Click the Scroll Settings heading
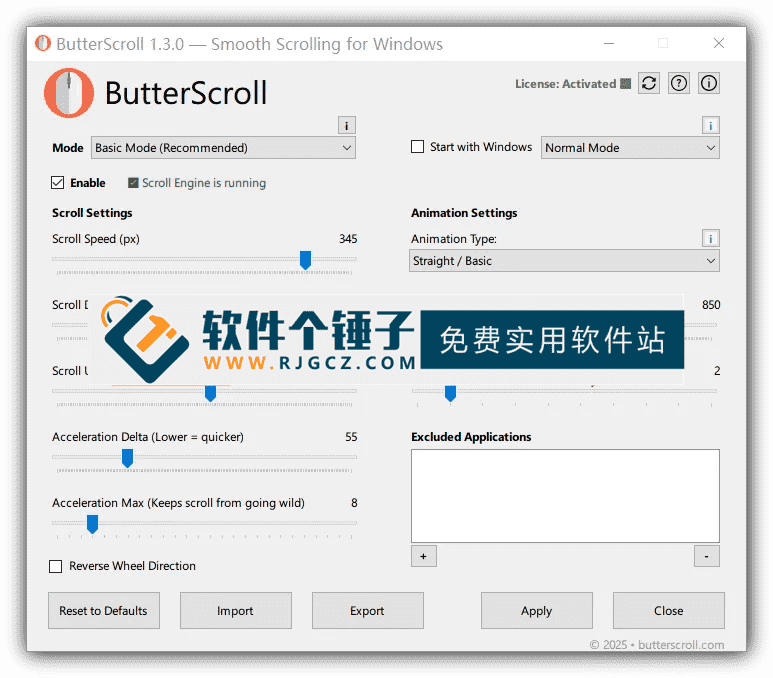The image size is (773, 678). (x=92, y=213)
